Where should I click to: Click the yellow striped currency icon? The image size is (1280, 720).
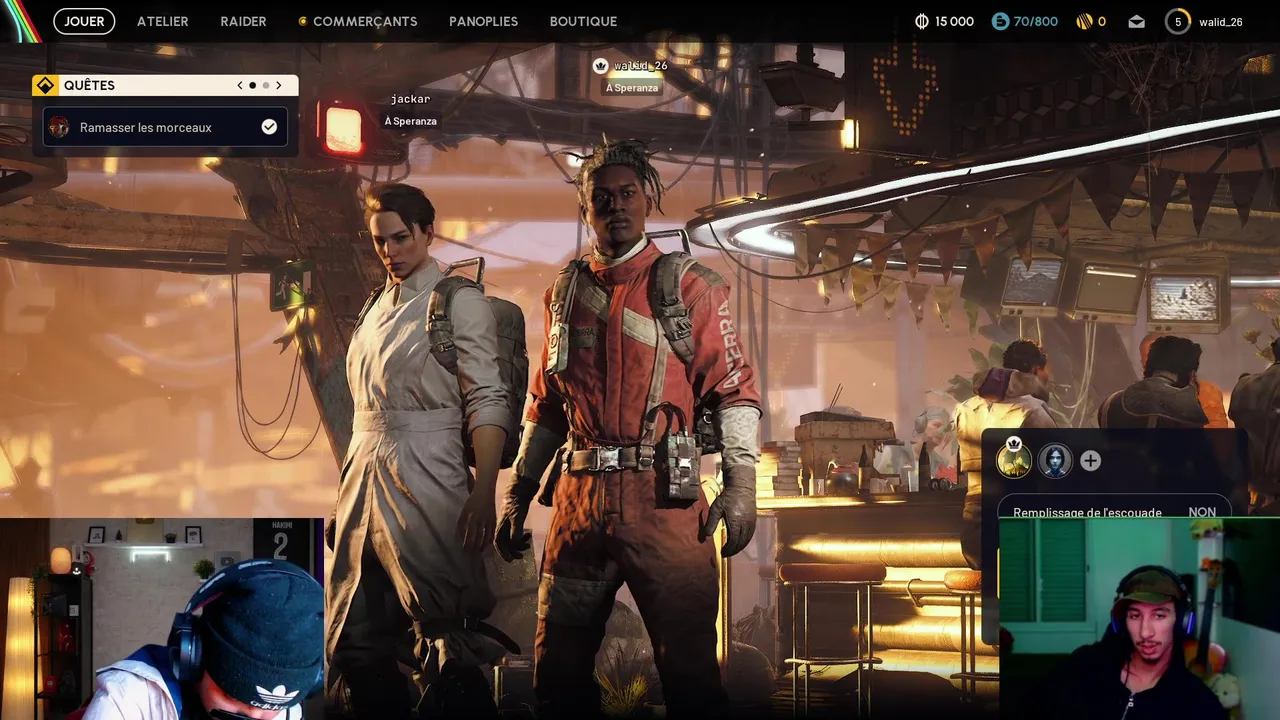[x=1084, y=21]
